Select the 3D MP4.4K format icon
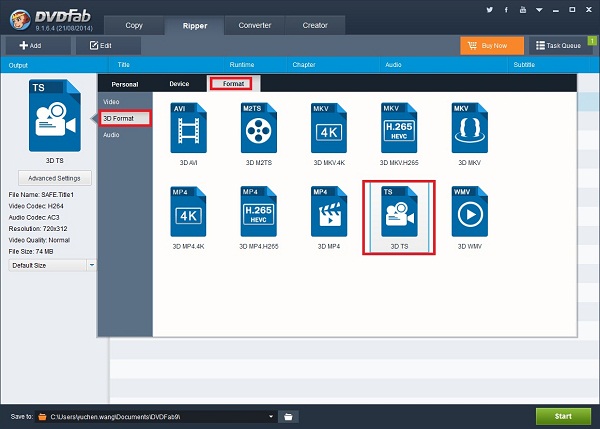This screenshot has height=429, width=600. (188, 211)
